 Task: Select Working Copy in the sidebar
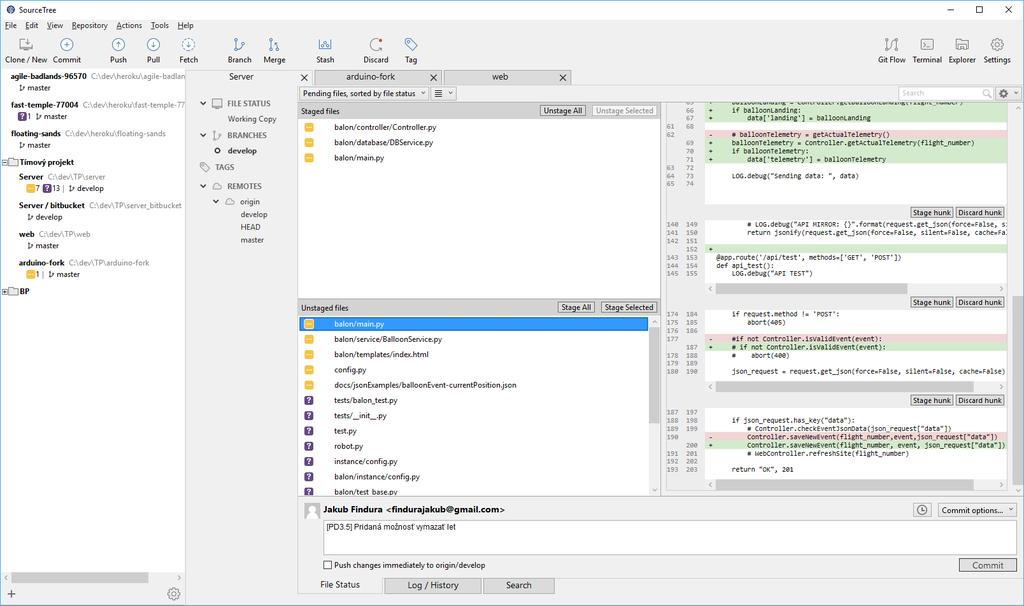point(252,119)
